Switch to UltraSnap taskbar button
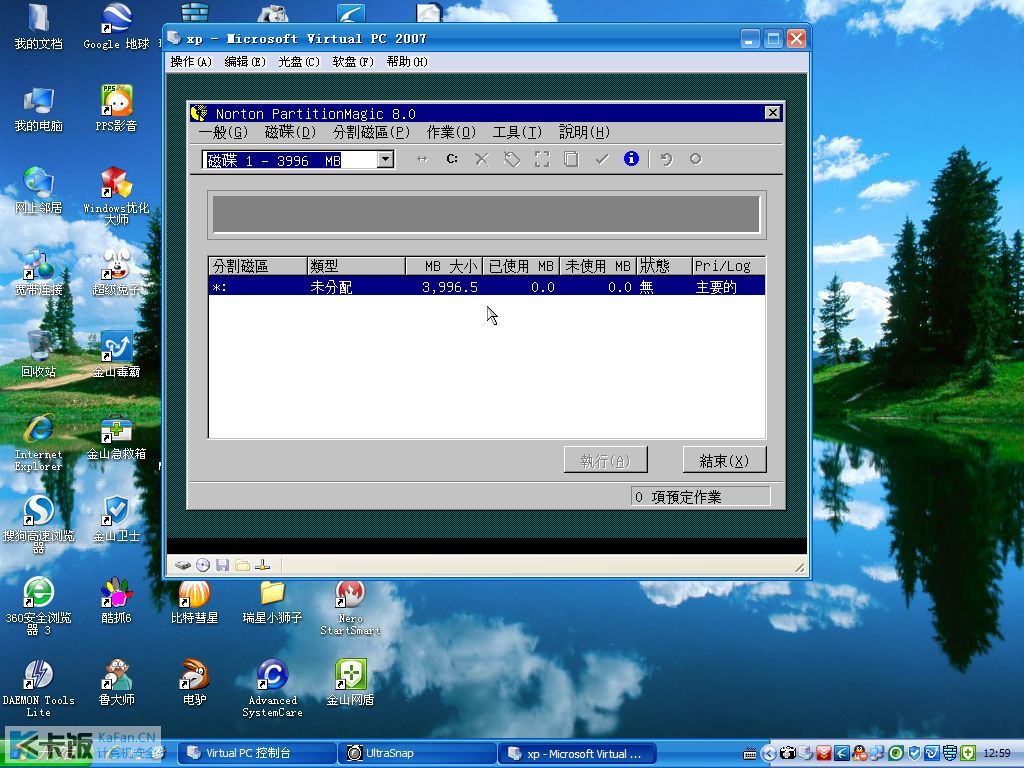This screenshot has width=1024, height=768. tap(417, 753)
